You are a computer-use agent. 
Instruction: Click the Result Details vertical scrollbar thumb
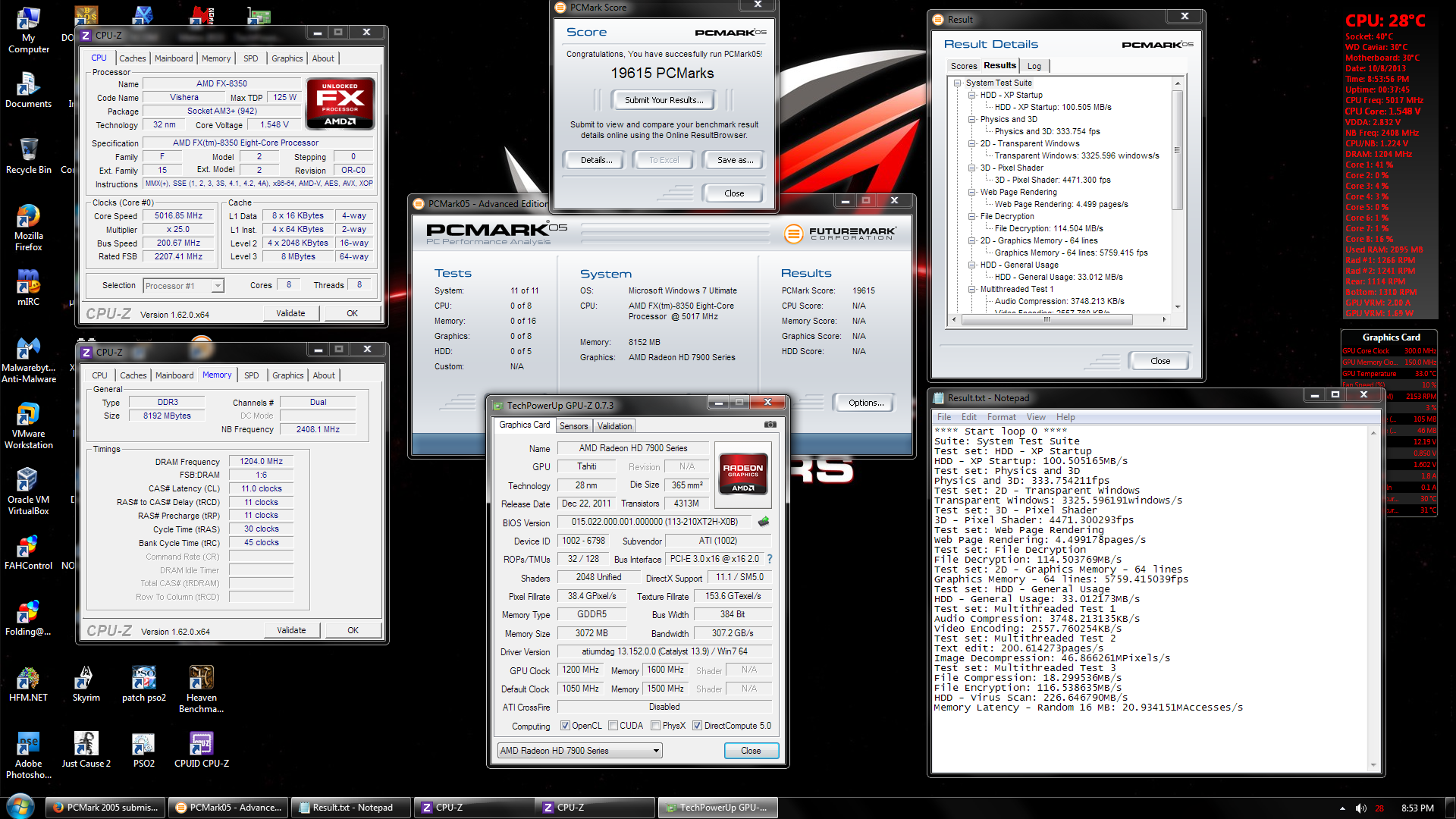[x=1177, y=149]
